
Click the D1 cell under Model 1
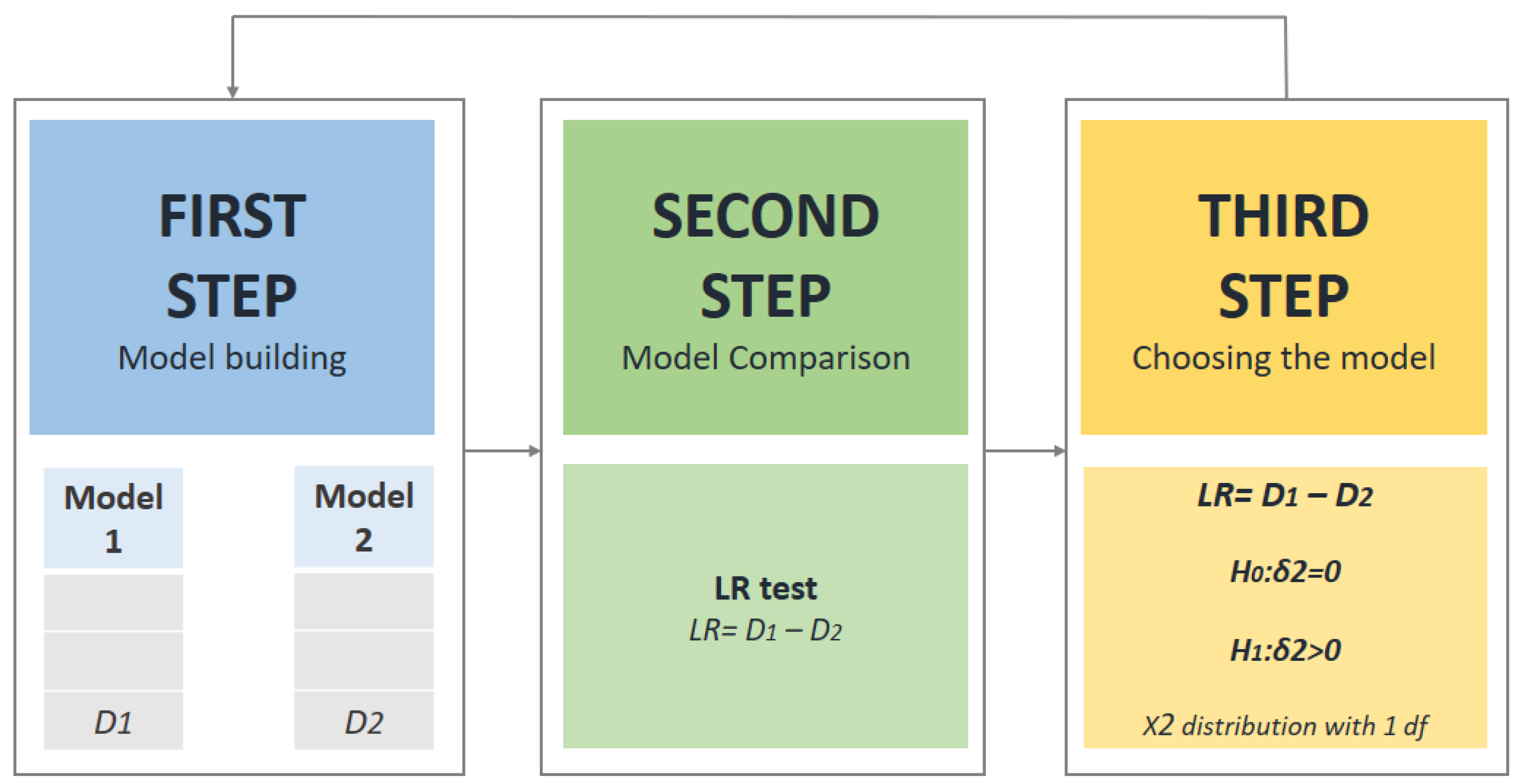click(113, 721)
